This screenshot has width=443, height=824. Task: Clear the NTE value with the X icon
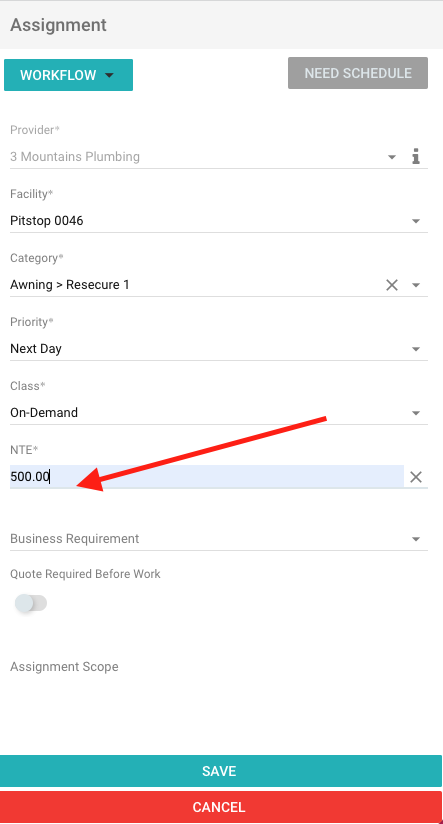(x=416, y=477)
